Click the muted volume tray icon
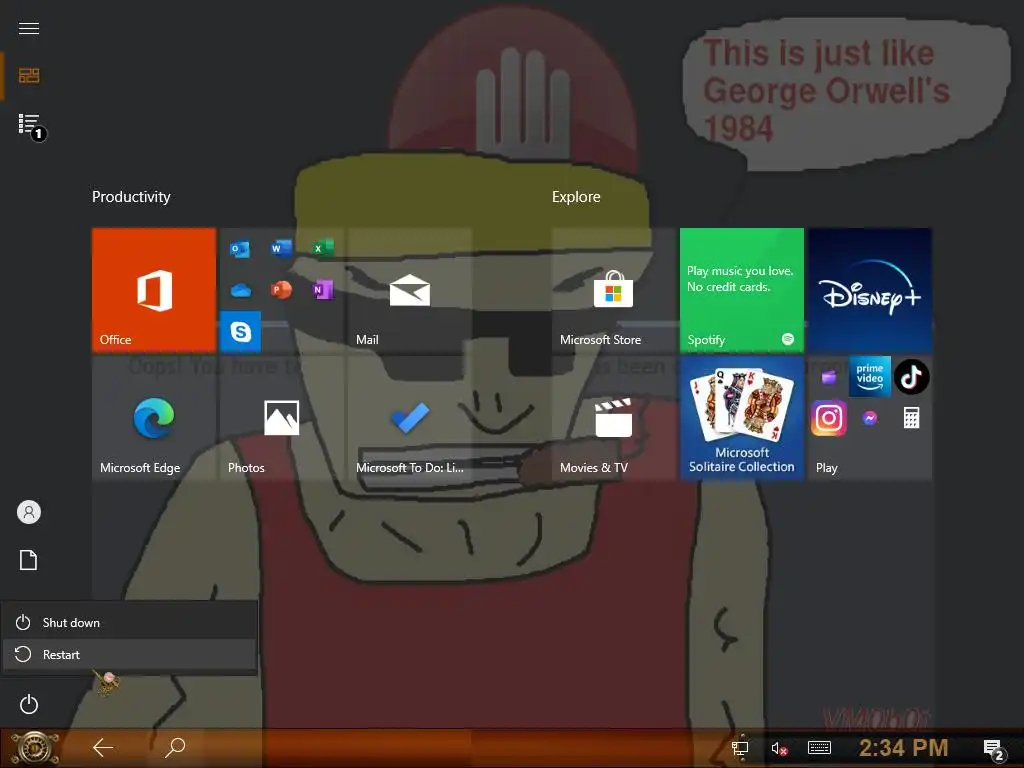Viewport: 1024px width, 768px height. (x=778, y=748)
